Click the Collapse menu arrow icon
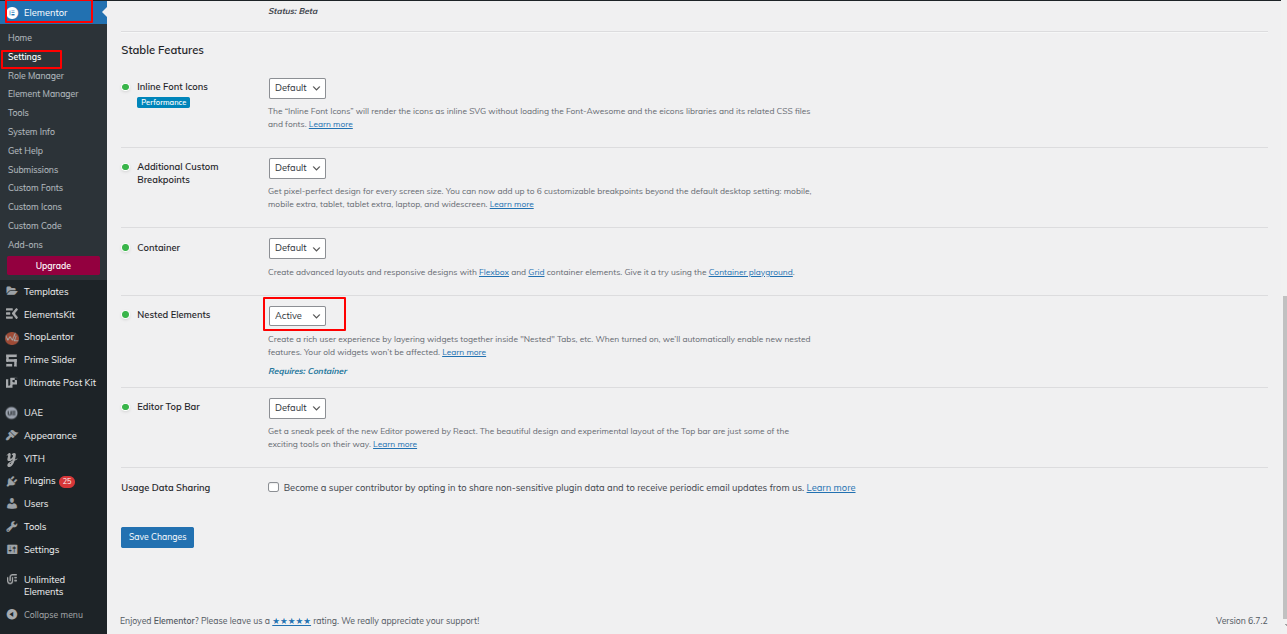Screen dimensions: 1287x634 [x=12, y=615]
